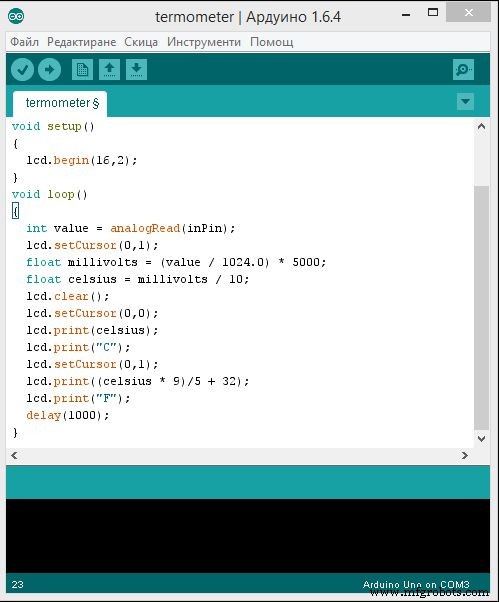Click the horizontal scrollbar left arrow
The height and width of the screenshot is (602, 499).
pos(14,455)
